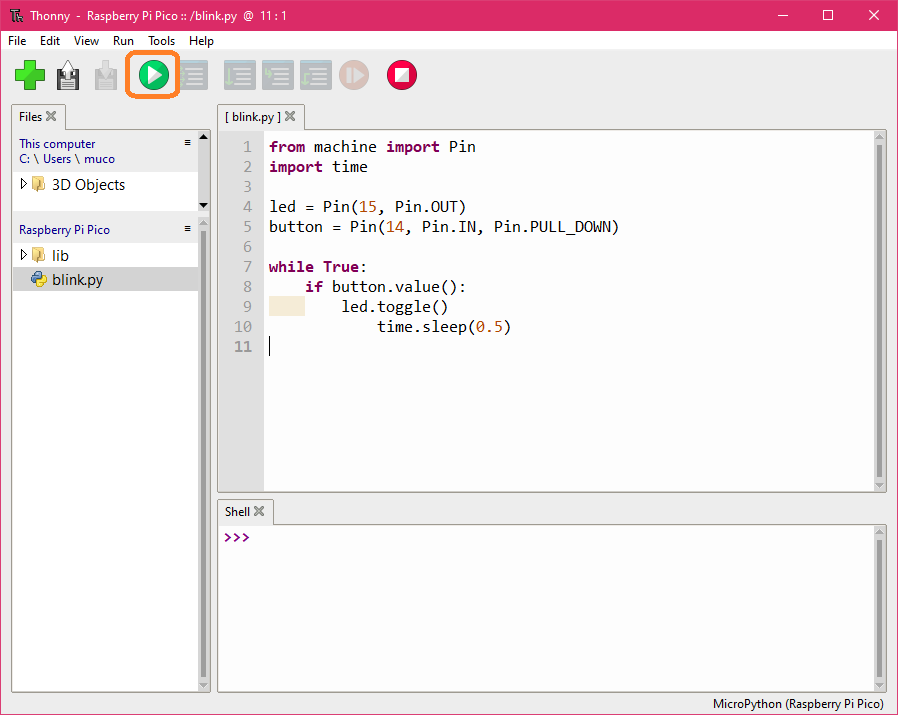
Task: Minimize the Thonny window
Action: coord(783,15)
